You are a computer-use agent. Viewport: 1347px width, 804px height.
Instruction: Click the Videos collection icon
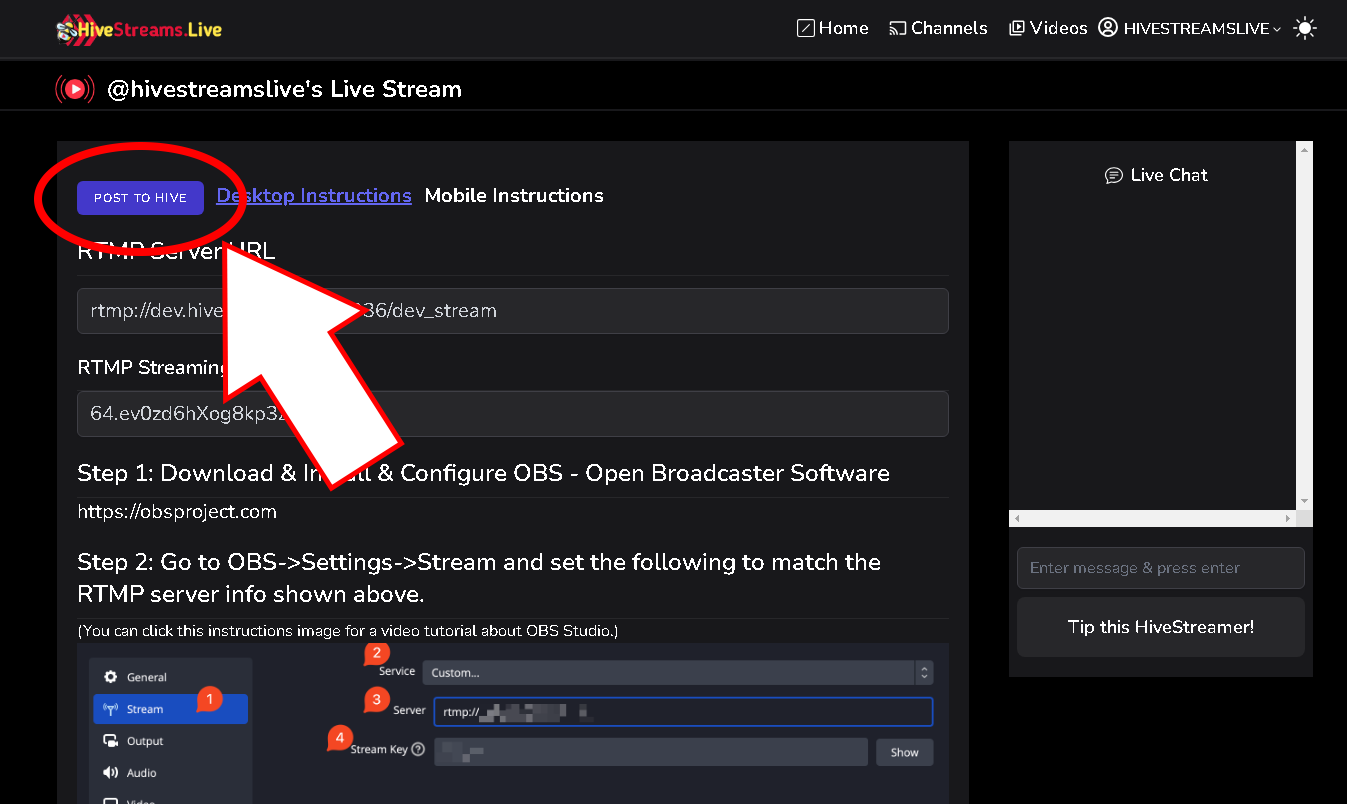click(x=1017, y=28)
